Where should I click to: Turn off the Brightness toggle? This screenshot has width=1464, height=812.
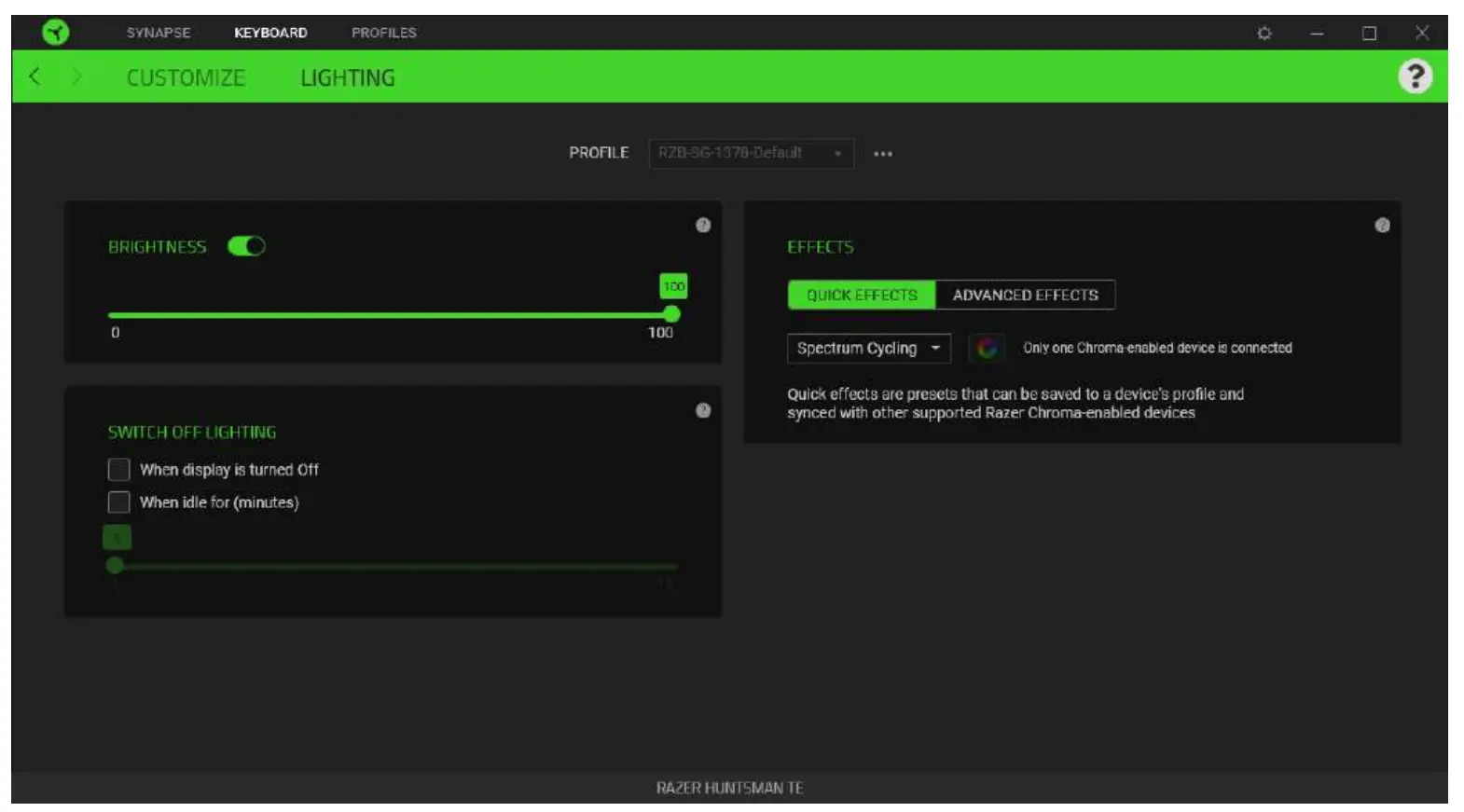tap(246, 246)
